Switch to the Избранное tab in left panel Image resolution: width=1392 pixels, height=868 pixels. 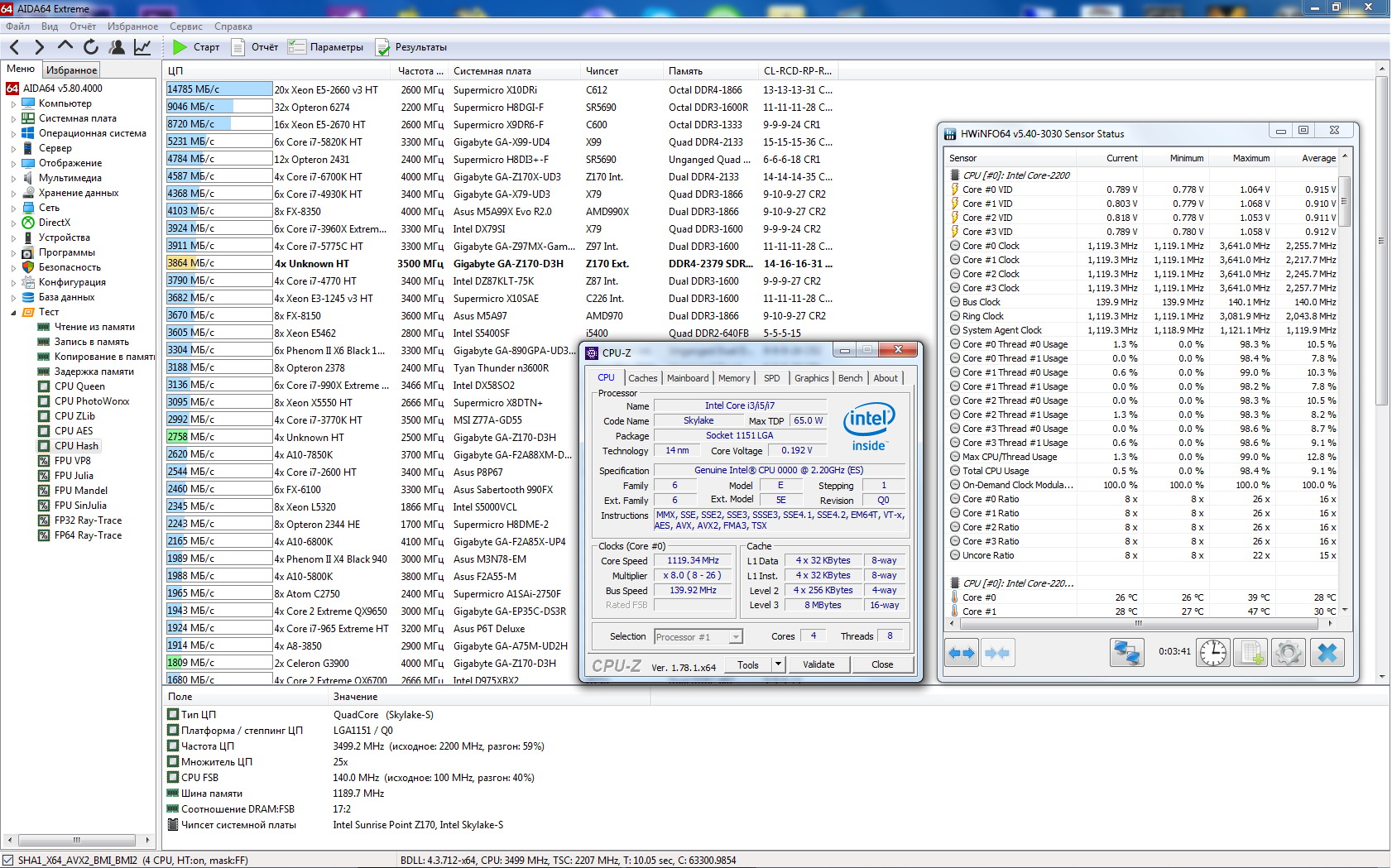(x=72, y=70)
